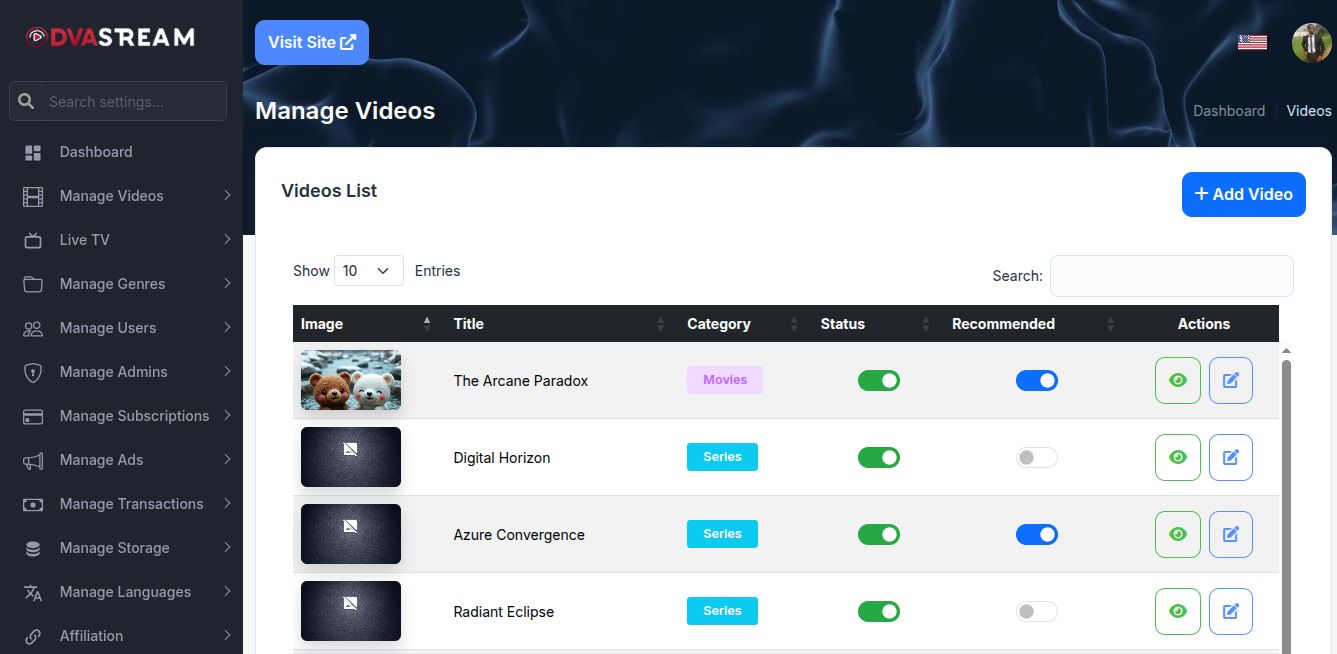Click the Manage Storage database icon
Viewport: 1337px width, 654px height.
pos(33,548)
